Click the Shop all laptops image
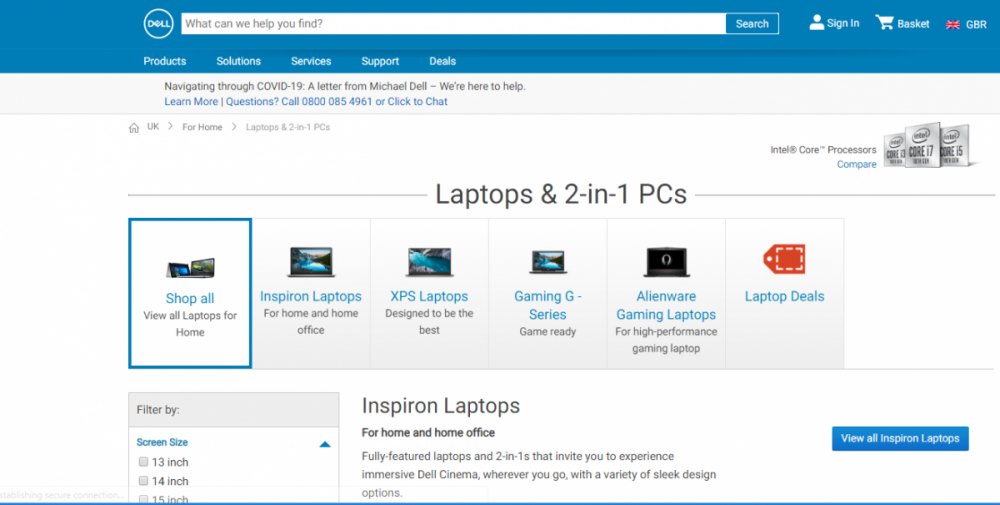Viewport: 1000px width, 505px height. coord(190,268)
